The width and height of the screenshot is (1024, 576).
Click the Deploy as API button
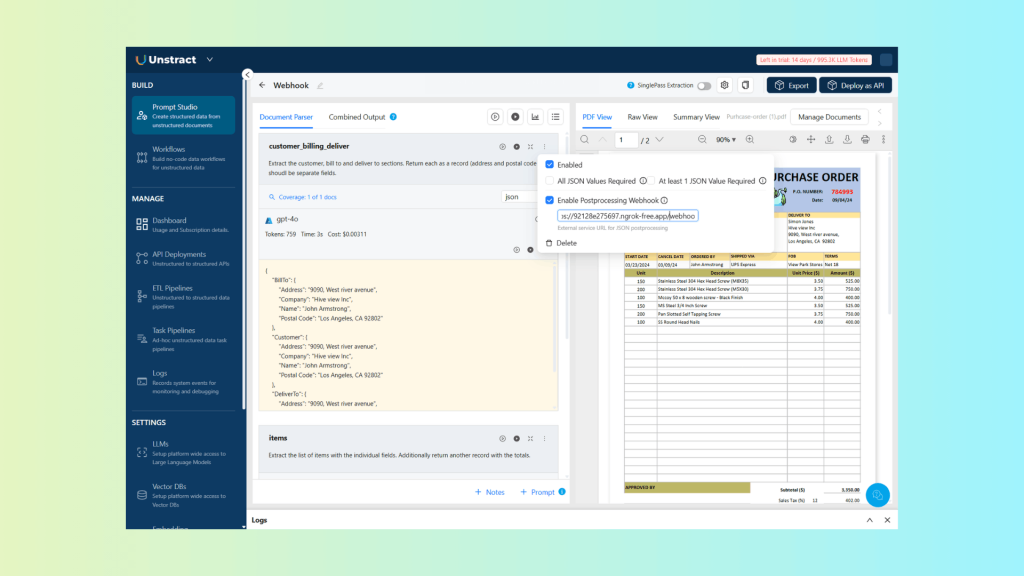(856, 86)
